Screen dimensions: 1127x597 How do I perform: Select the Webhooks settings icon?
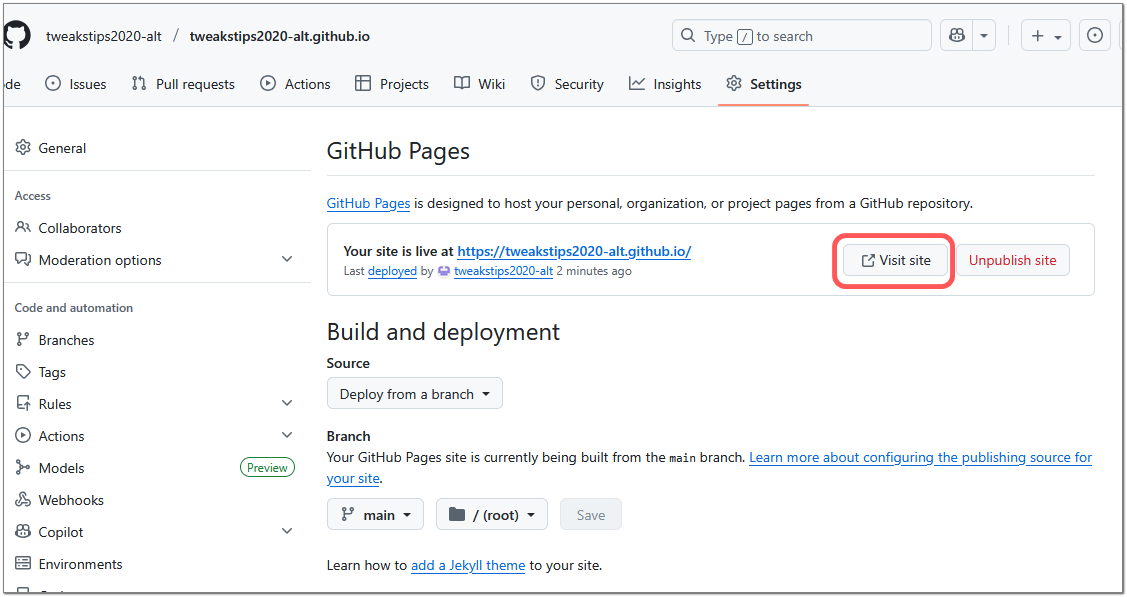pos(23,499)
